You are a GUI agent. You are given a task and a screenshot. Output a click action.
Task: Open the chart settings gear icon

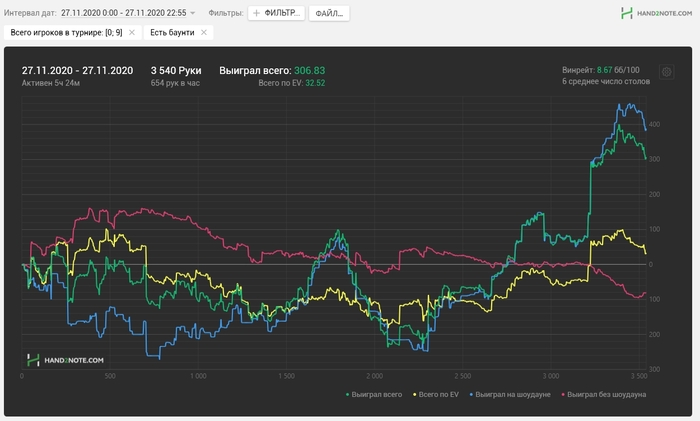pyautogui.click(x=667, y=72)
